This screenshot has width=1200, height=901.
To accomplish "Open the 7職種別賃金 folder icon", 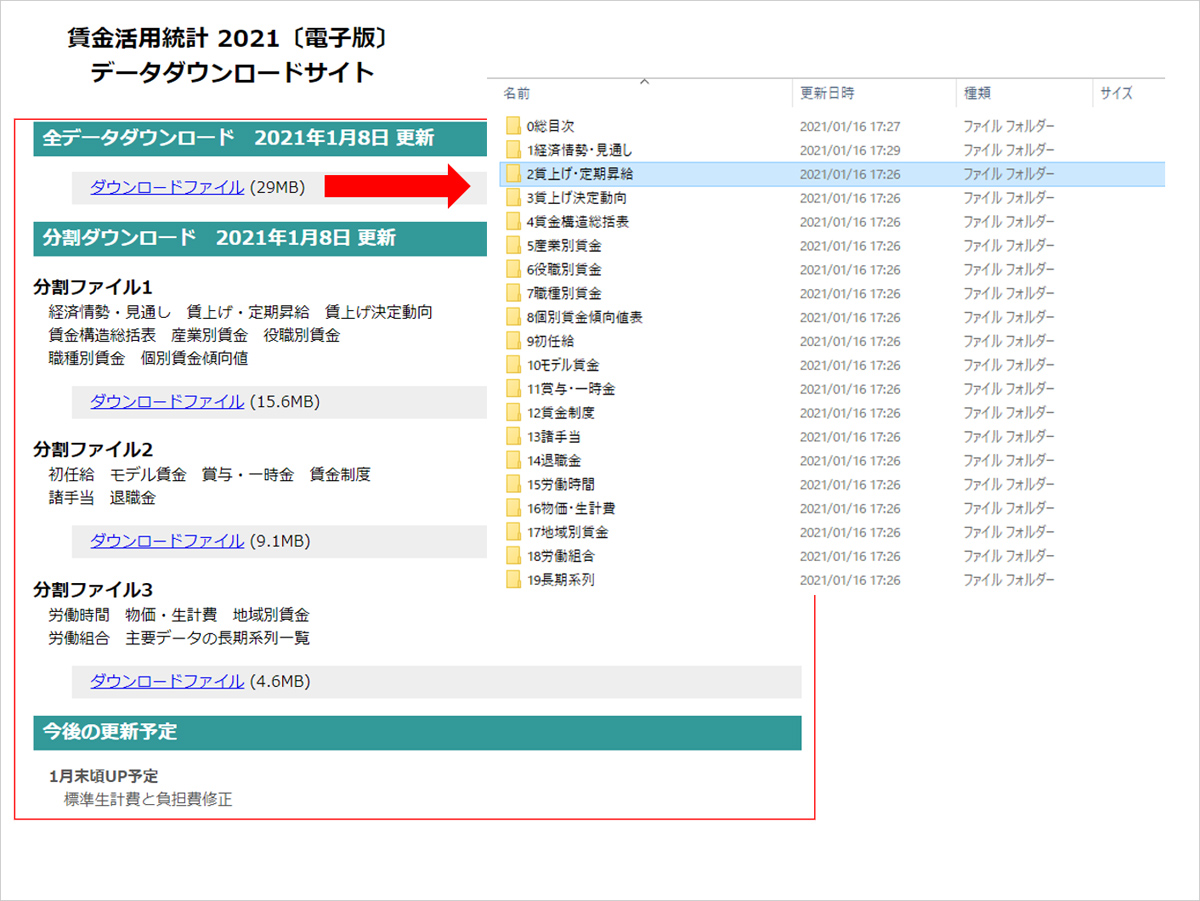I will point(514,294).
